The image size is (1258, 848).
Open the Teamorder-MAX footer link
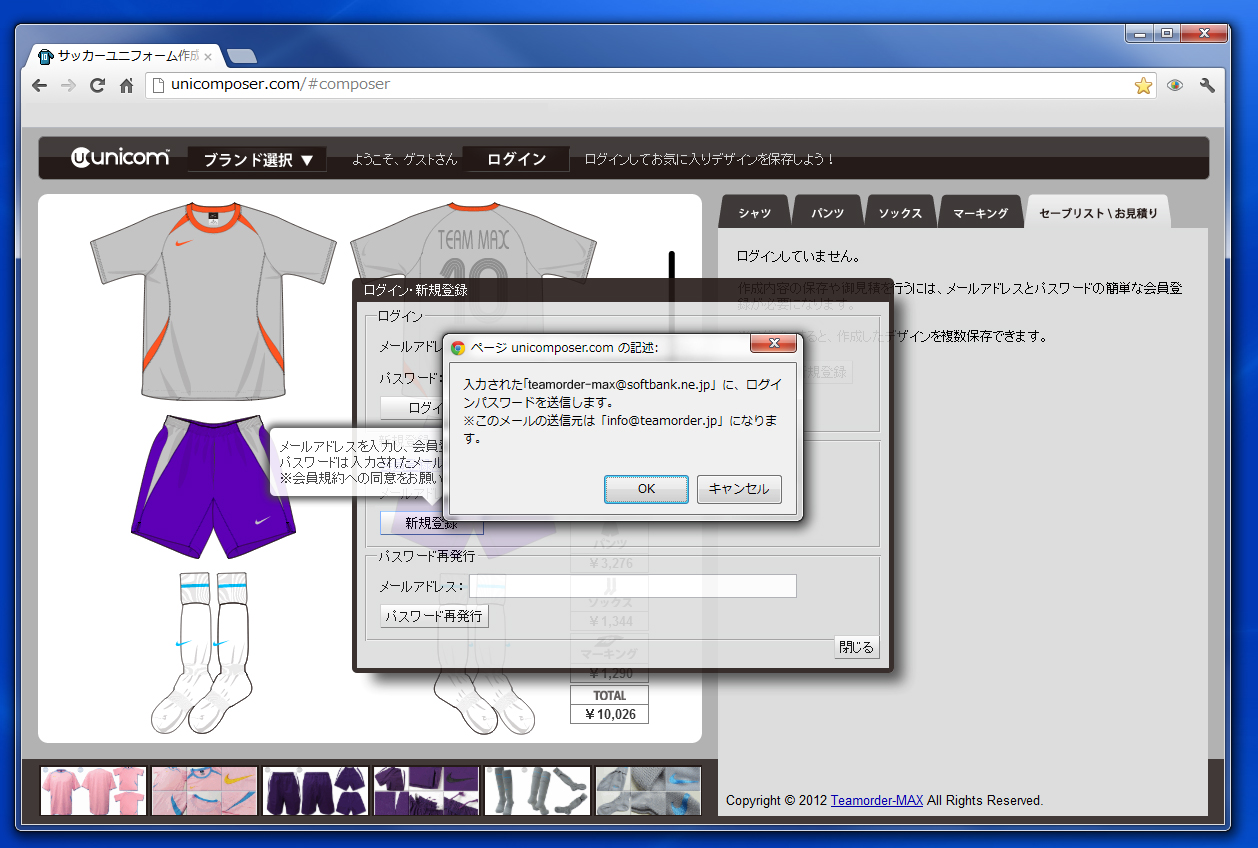pos(877,801)
